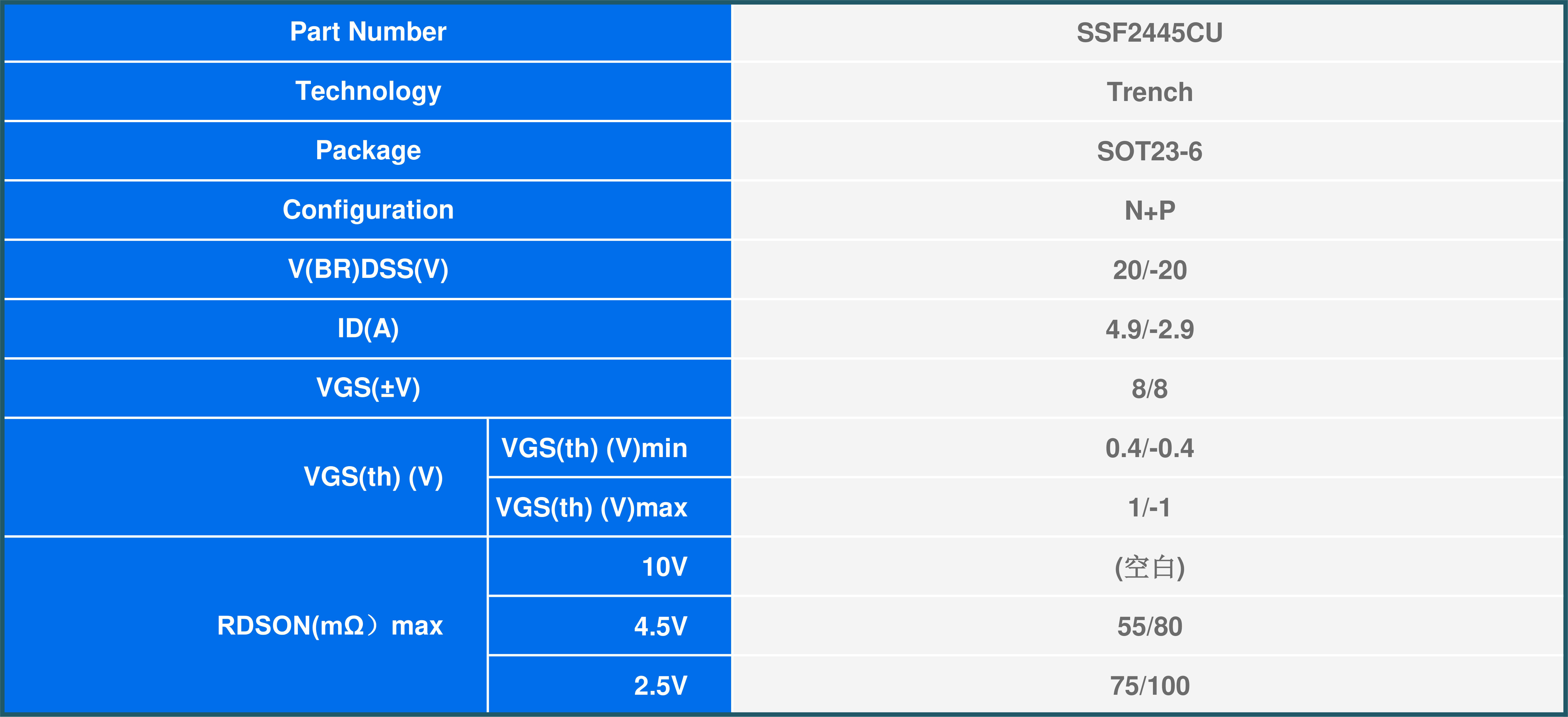Click the VGS(th) (V)min sub-label
The height and width of the screenshot is (717, 1568).
594,449
